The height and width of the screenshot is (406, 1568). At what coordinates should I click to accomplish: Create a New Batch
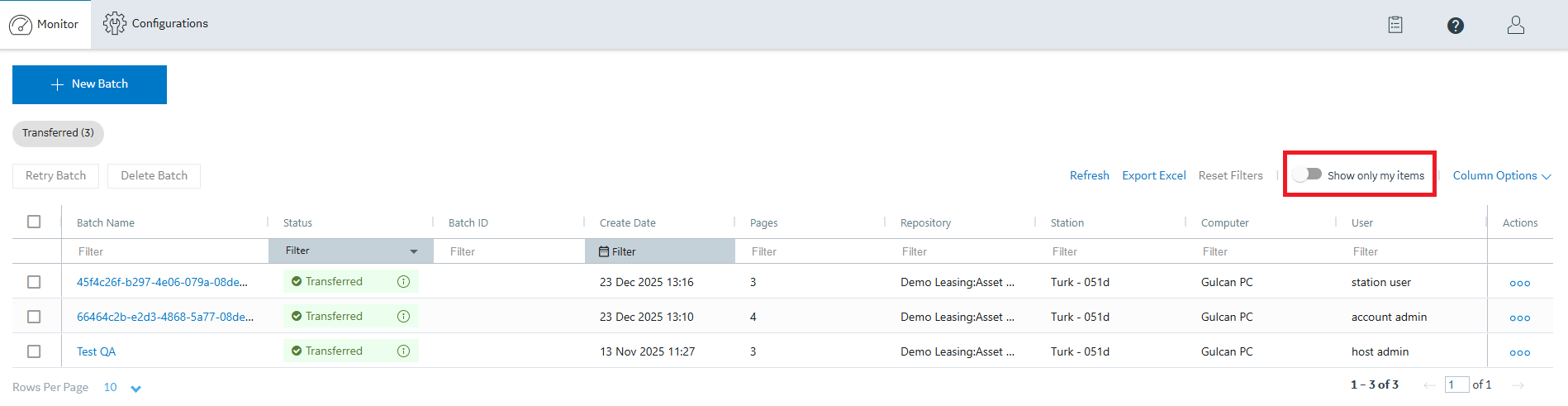click(x=89, y=84)
